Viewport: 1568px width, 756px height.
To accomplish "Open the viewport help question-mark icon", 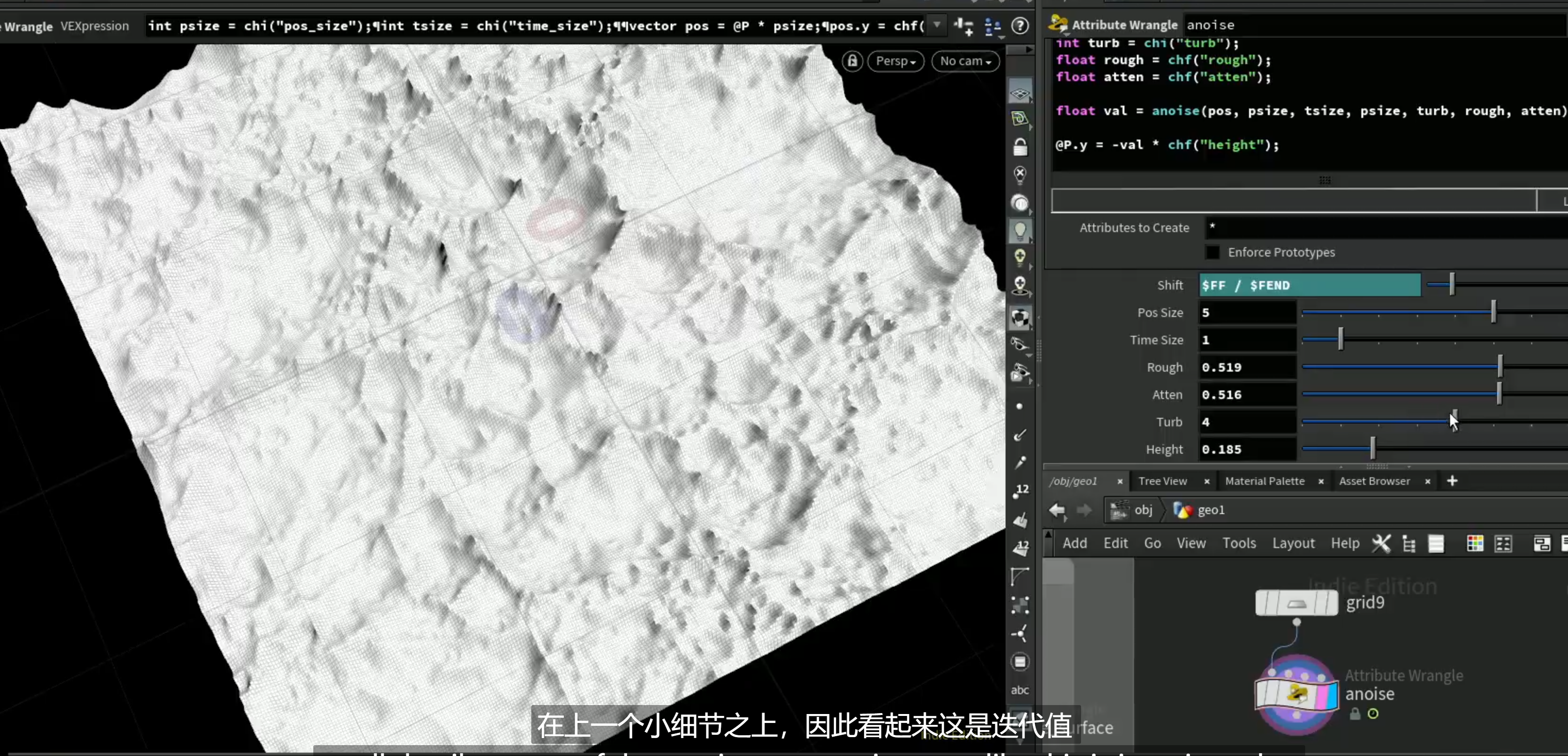I will click(x=1020, y=25).
